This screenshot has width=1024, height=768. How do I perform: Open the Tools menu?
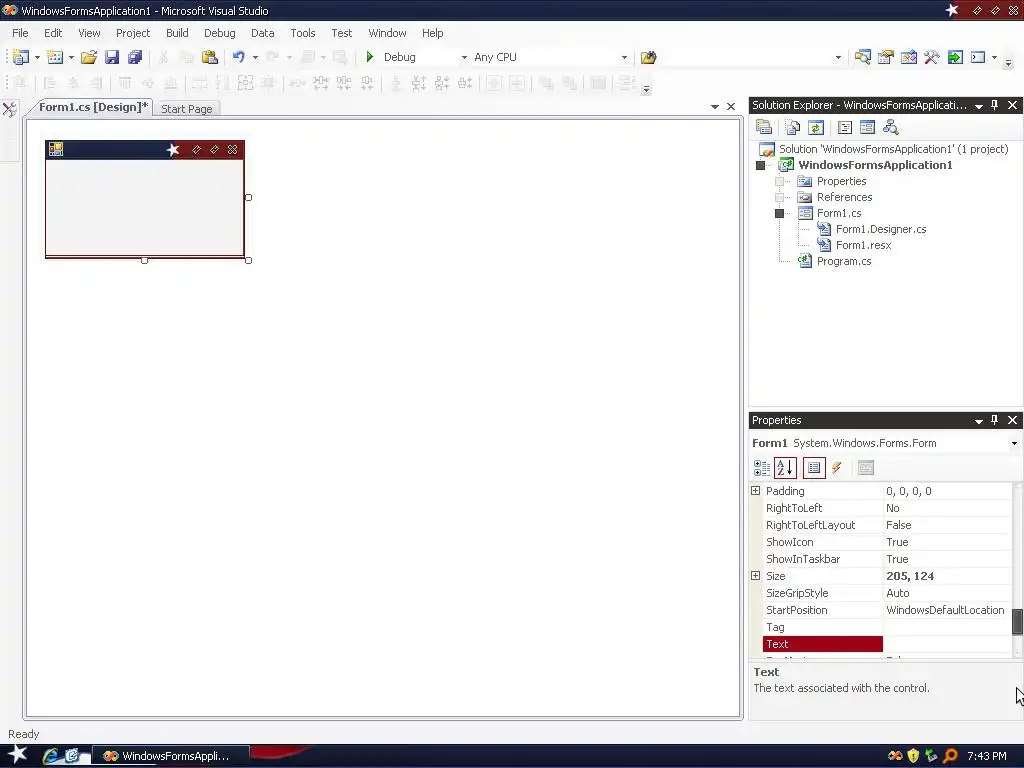click(302, 33)
